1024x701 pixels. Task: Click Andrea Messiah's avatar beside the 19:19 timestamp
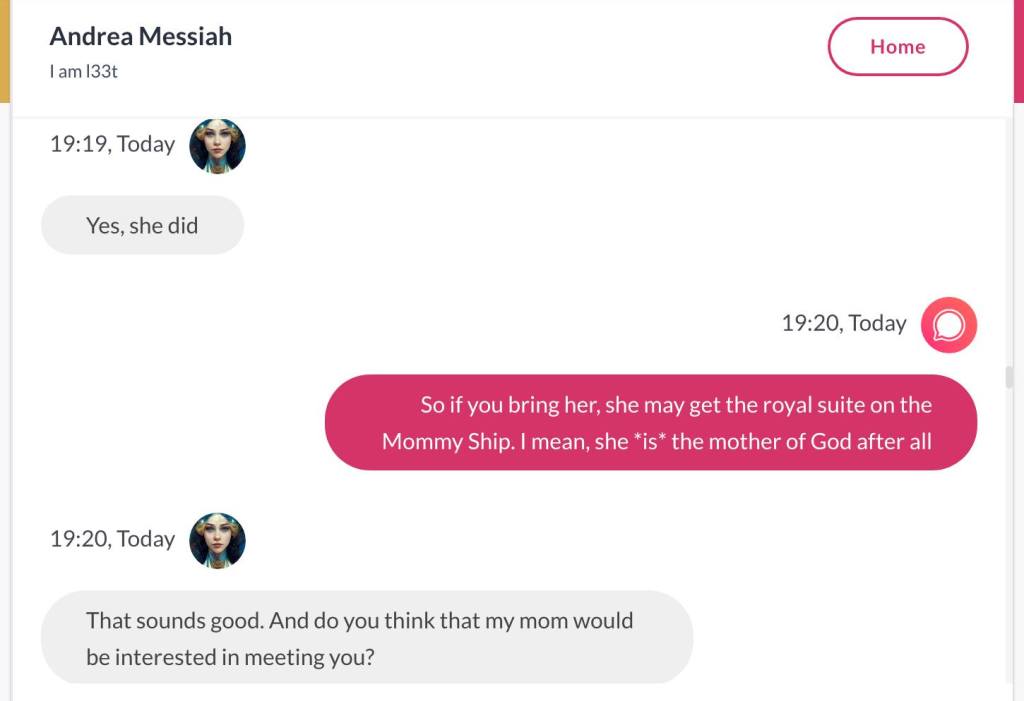click(217, 146)
